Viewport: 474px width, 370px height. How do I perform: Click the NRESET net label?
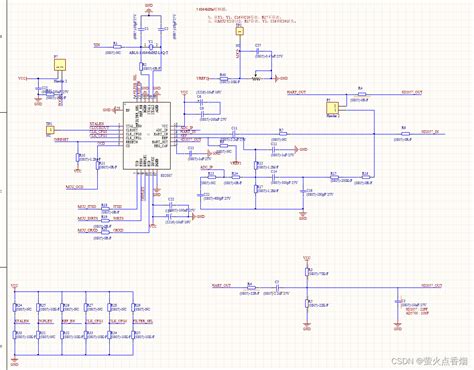(61, 140)
